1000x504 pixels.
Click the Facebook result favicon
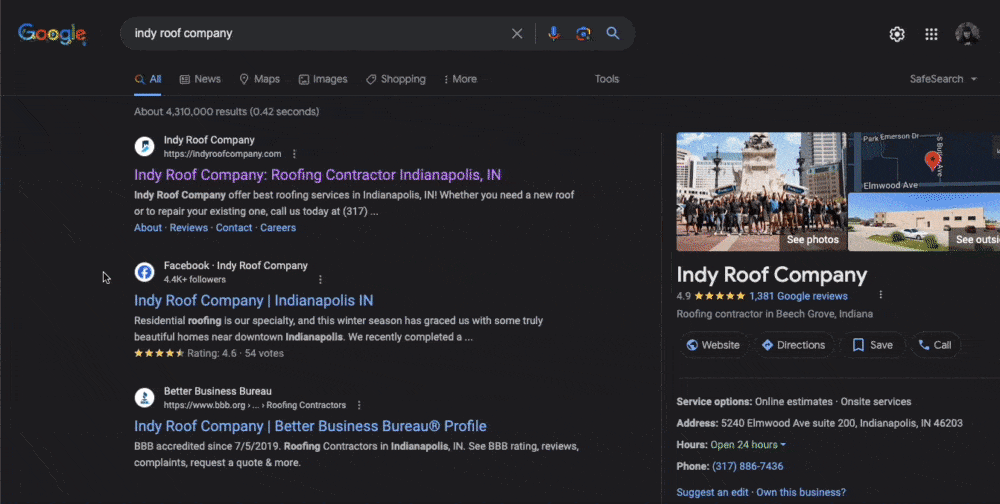(145, 272)
